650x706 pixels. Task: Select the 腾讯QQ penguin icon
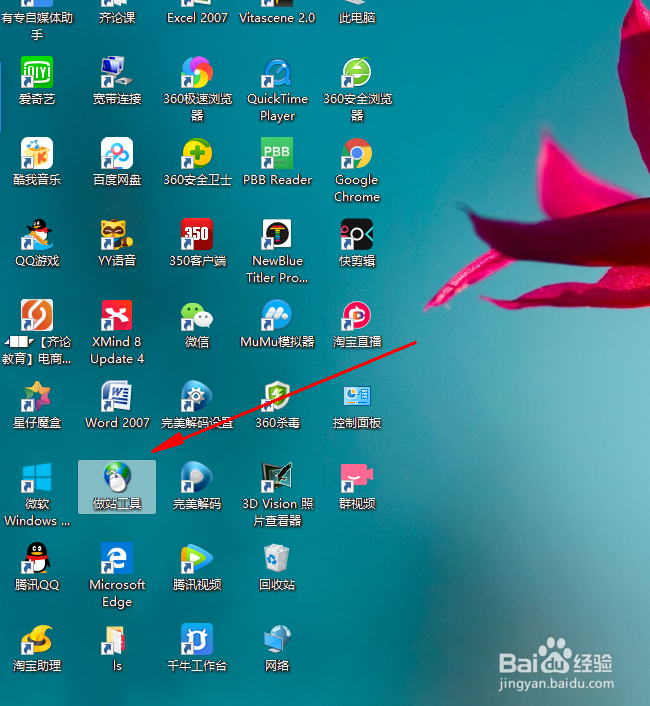tap(37, 558)
